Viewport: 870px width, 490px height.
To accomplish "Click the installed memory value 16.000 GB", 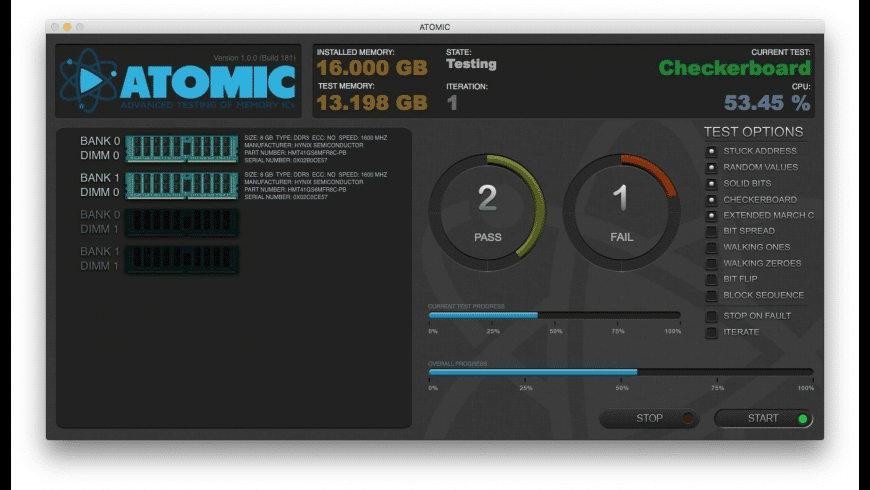I will tap(372, 68).
